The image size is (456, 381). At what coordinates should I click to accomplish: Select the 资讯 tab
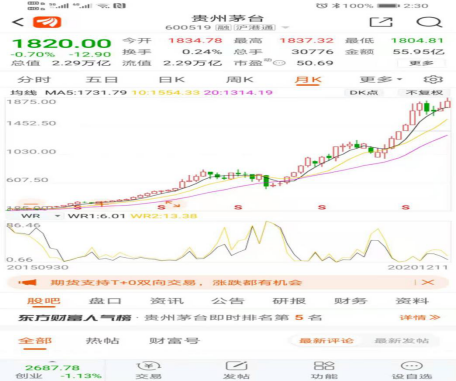[x=167, y=301]
